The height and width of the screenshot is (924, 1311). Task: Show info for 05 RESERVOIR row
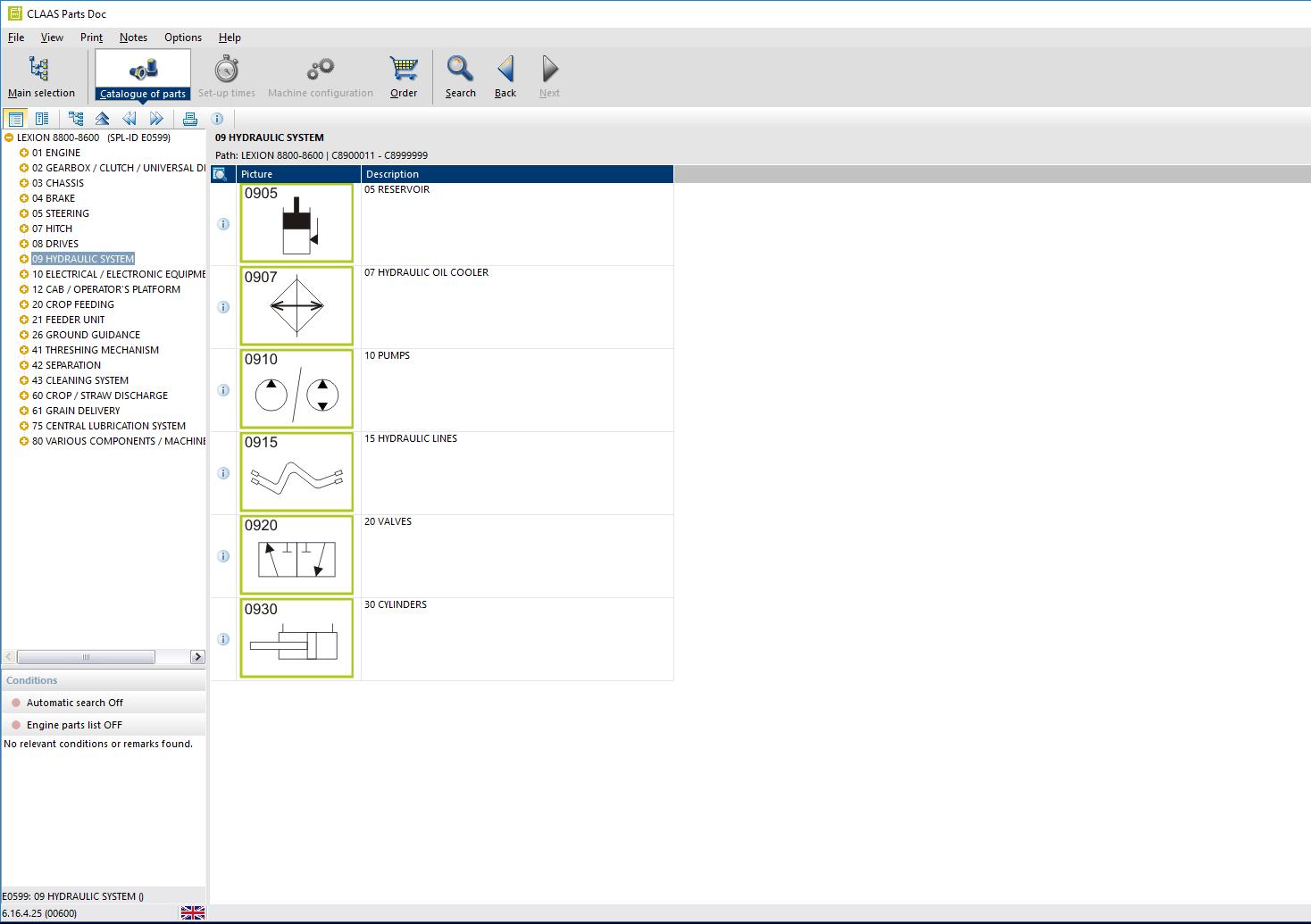click(x=223, y=224)
